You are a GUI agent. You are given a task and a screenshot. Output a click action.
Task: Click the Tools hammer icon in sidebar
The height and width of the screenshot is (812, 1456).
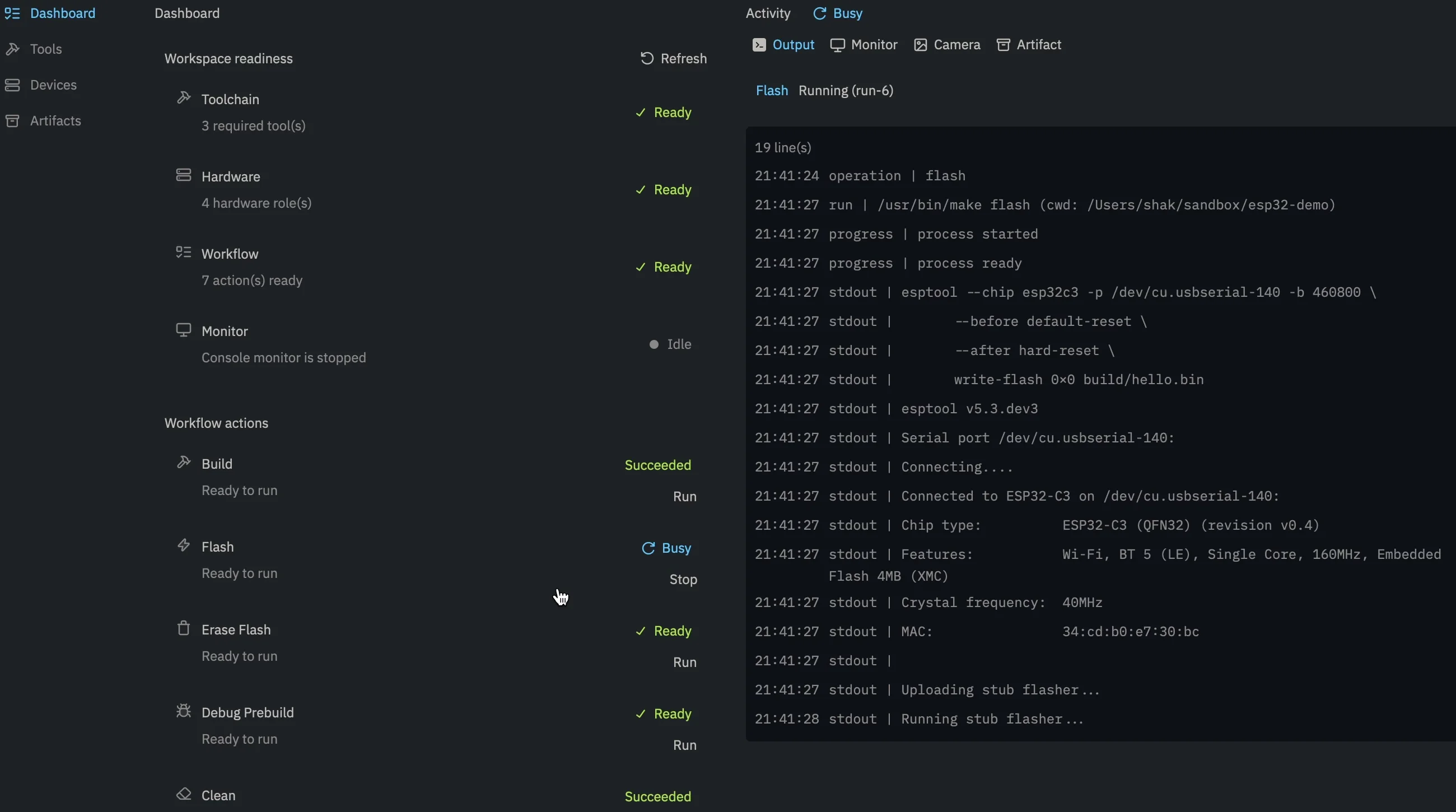12,49
